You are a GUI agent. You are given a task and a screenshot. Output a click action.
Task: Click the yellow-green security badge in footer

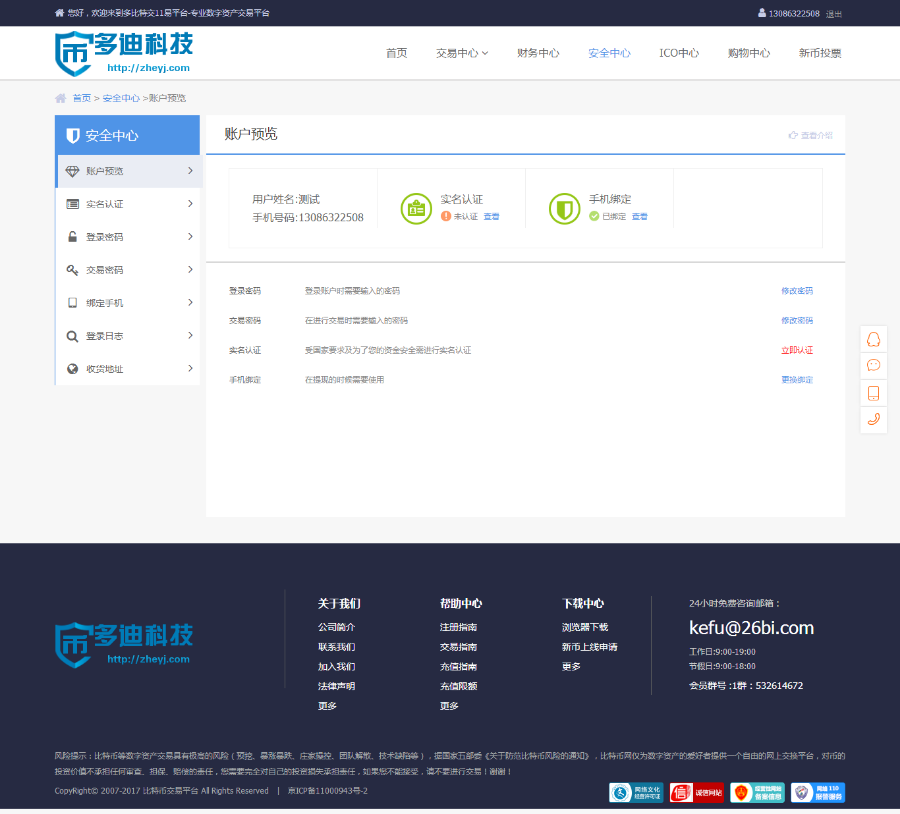point(757,793)
